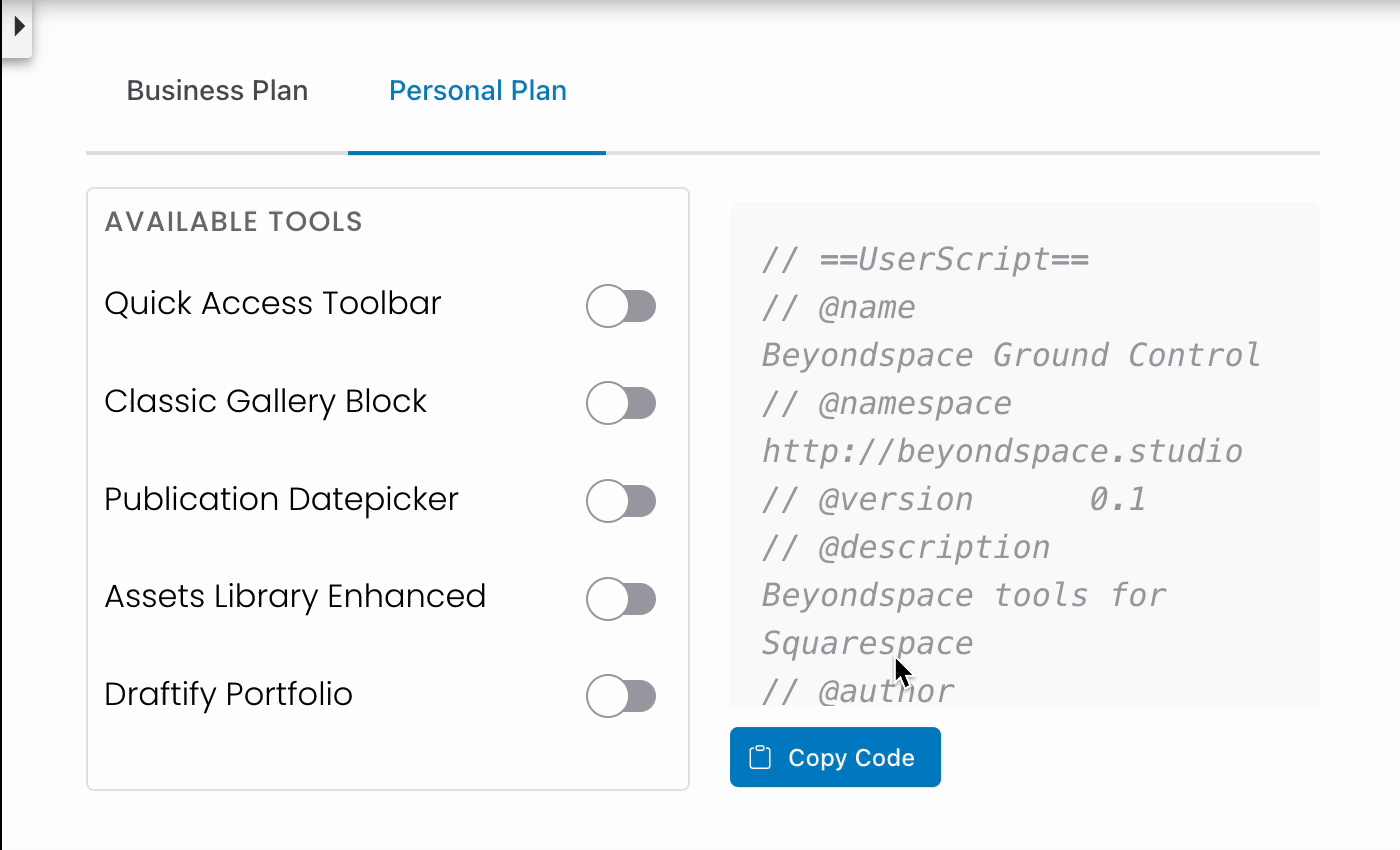Enable Publication Datepicker

tap(622, 501)
